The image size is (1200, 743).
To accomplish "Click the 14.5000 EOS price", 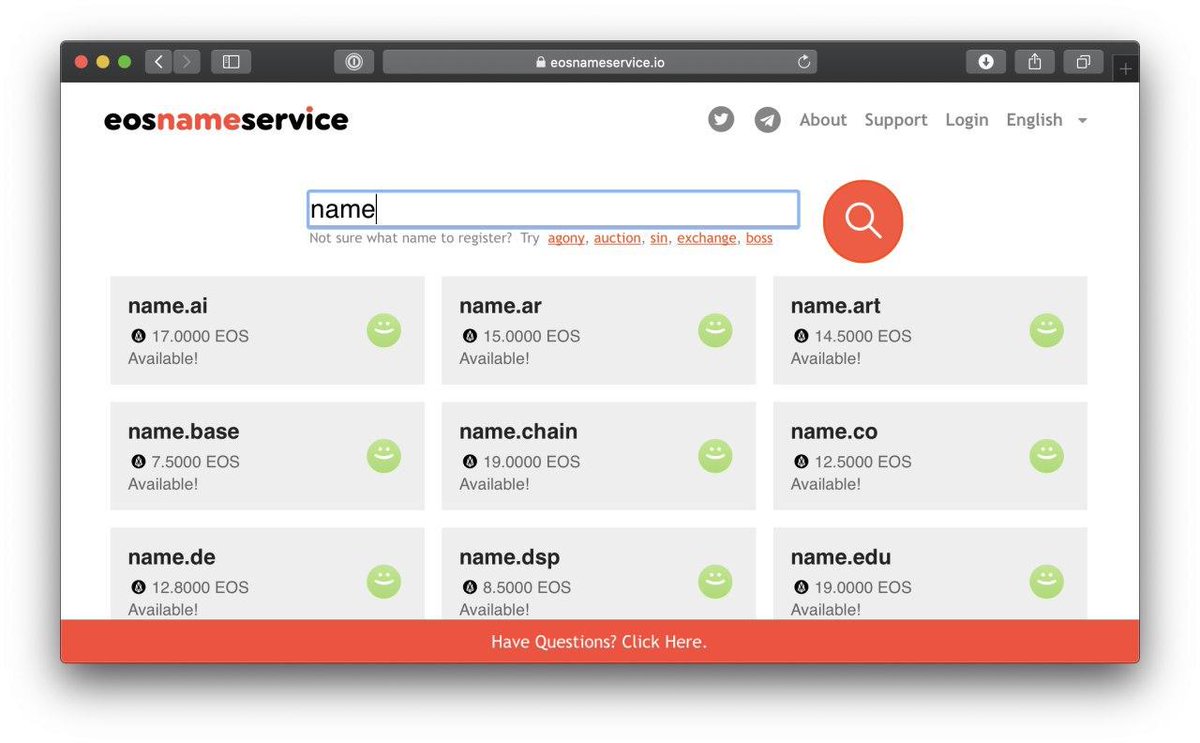I will [x=863, y=336].
